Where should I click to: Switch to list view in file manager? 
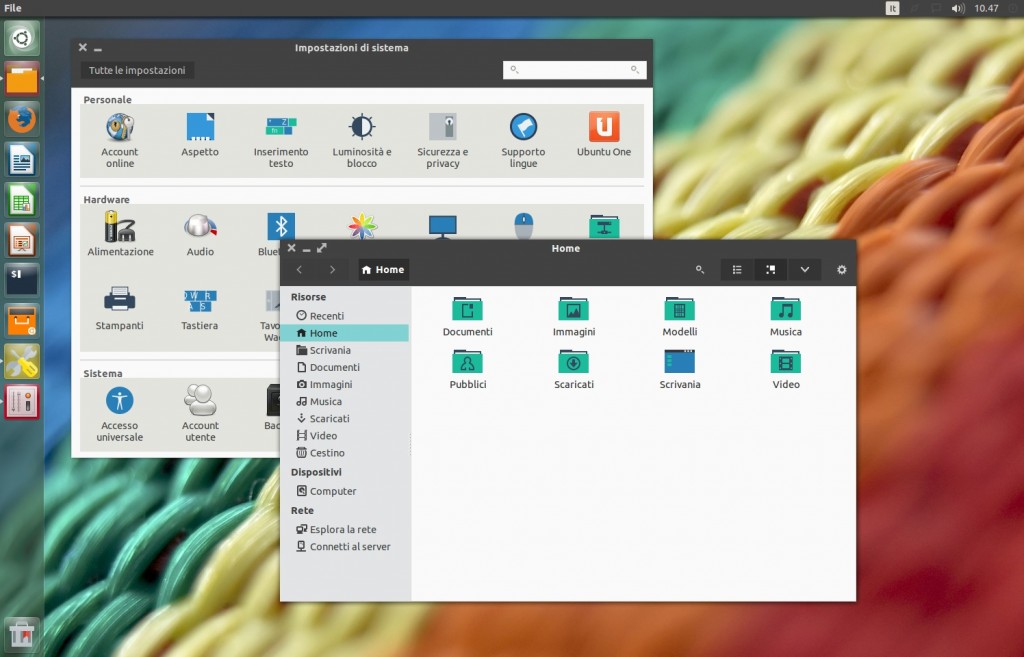[x=737, y=270]
